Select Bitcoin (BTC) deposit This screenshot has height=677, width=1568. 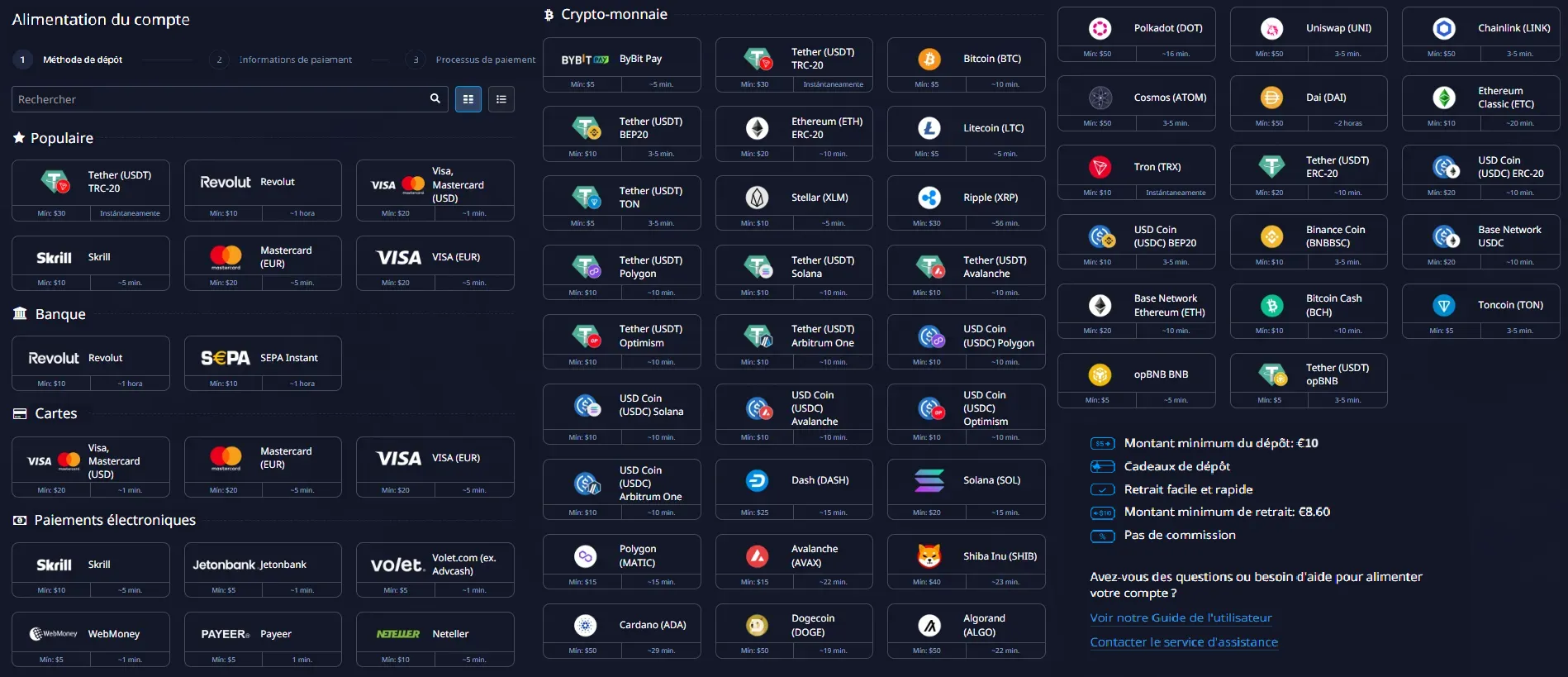(x=967, y=64)
